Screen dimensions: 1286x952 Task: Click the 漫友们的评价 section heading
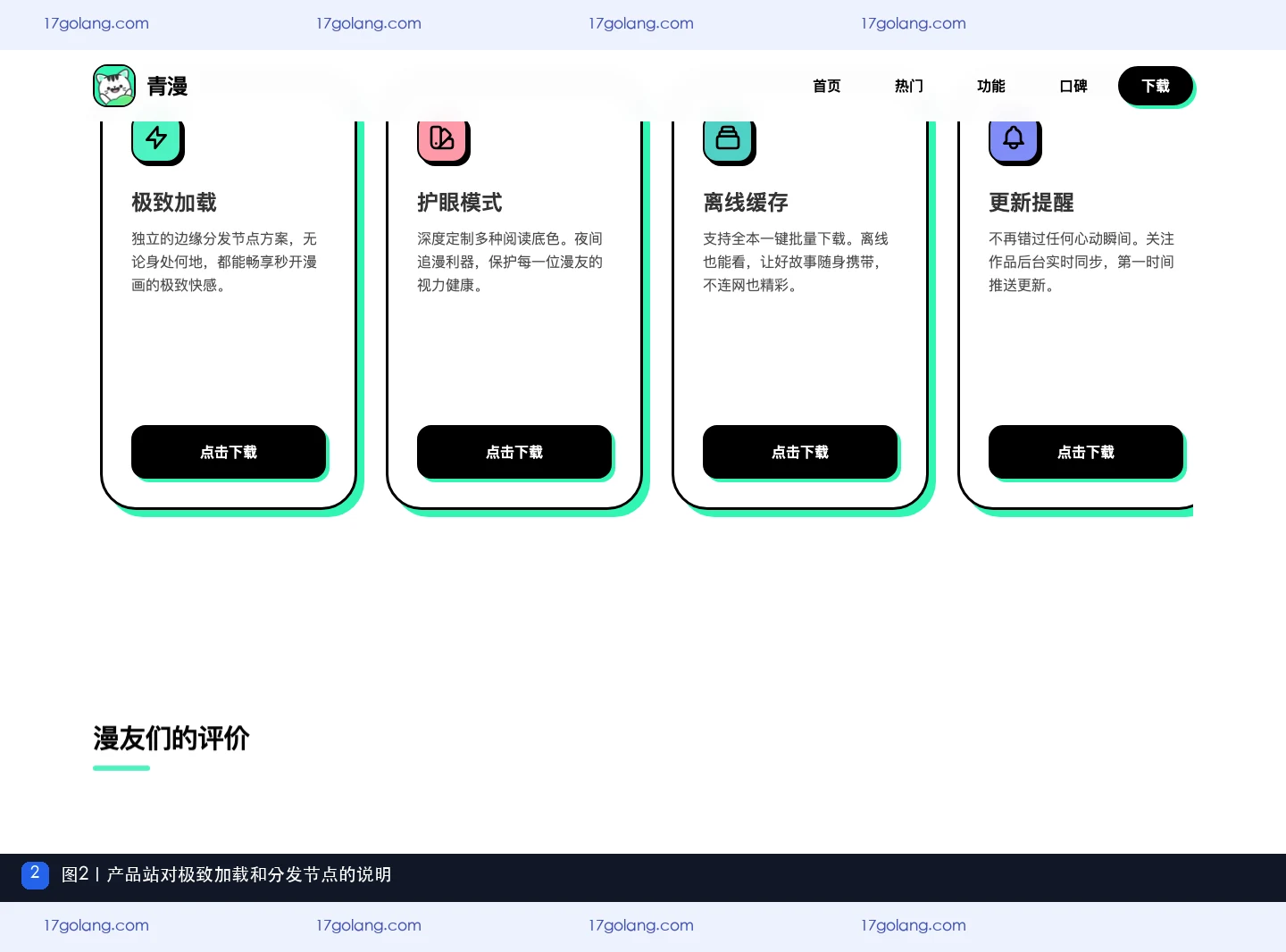(x=171, y=739)
